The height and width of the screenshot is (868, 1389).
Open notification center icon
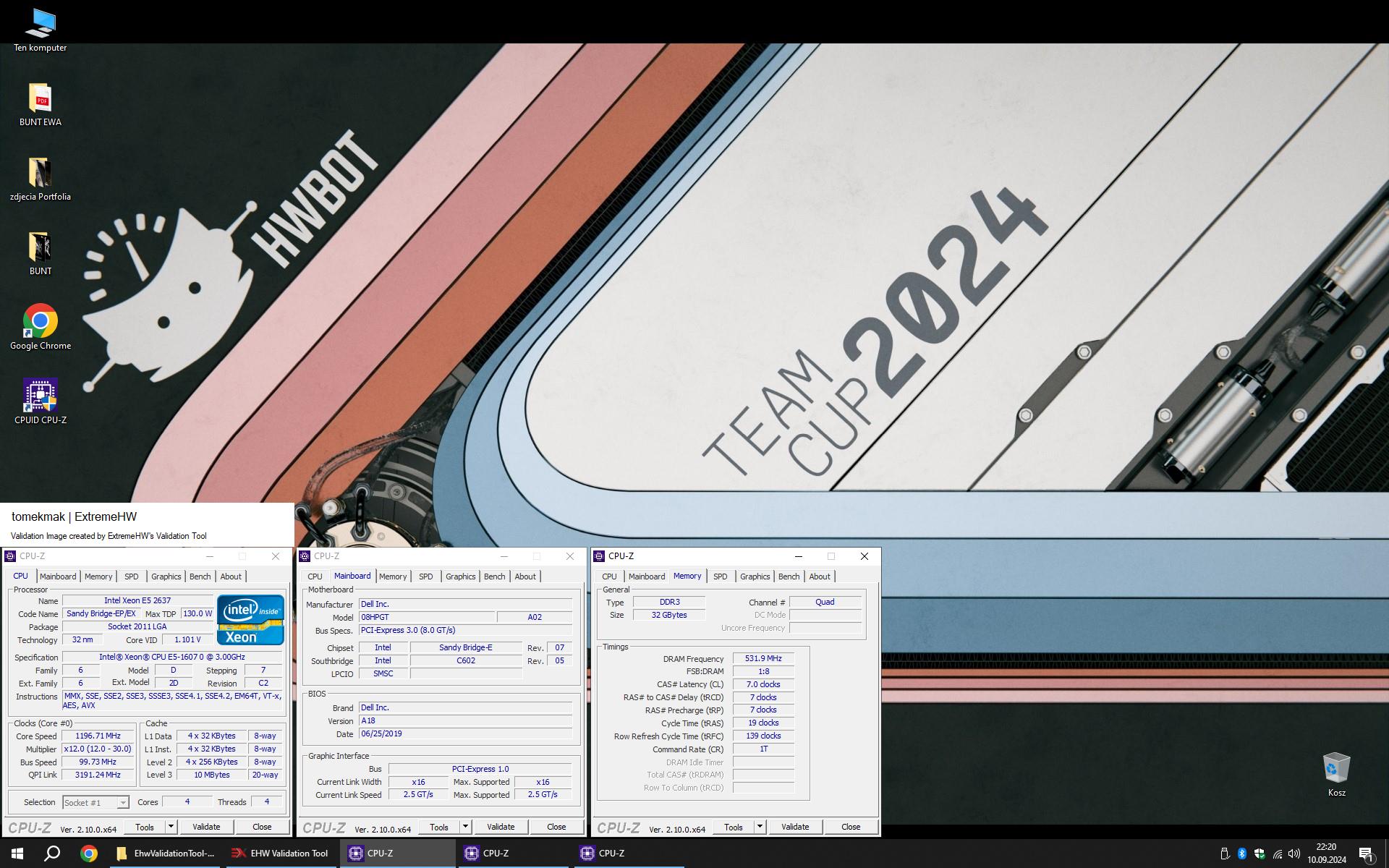click(x=1366, y=854)
